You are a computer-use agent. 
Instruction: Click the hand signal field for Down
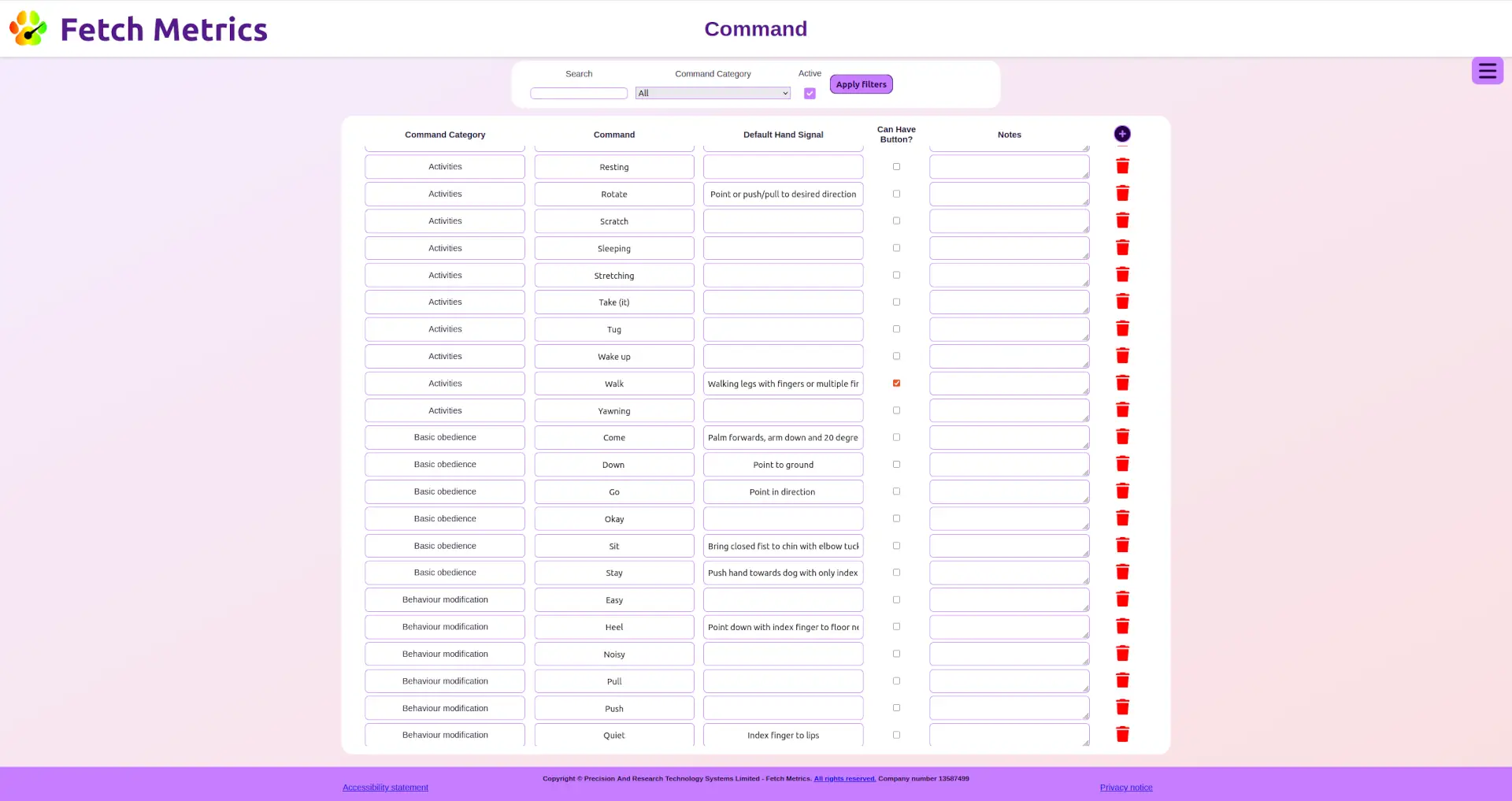tap(783, 465)
